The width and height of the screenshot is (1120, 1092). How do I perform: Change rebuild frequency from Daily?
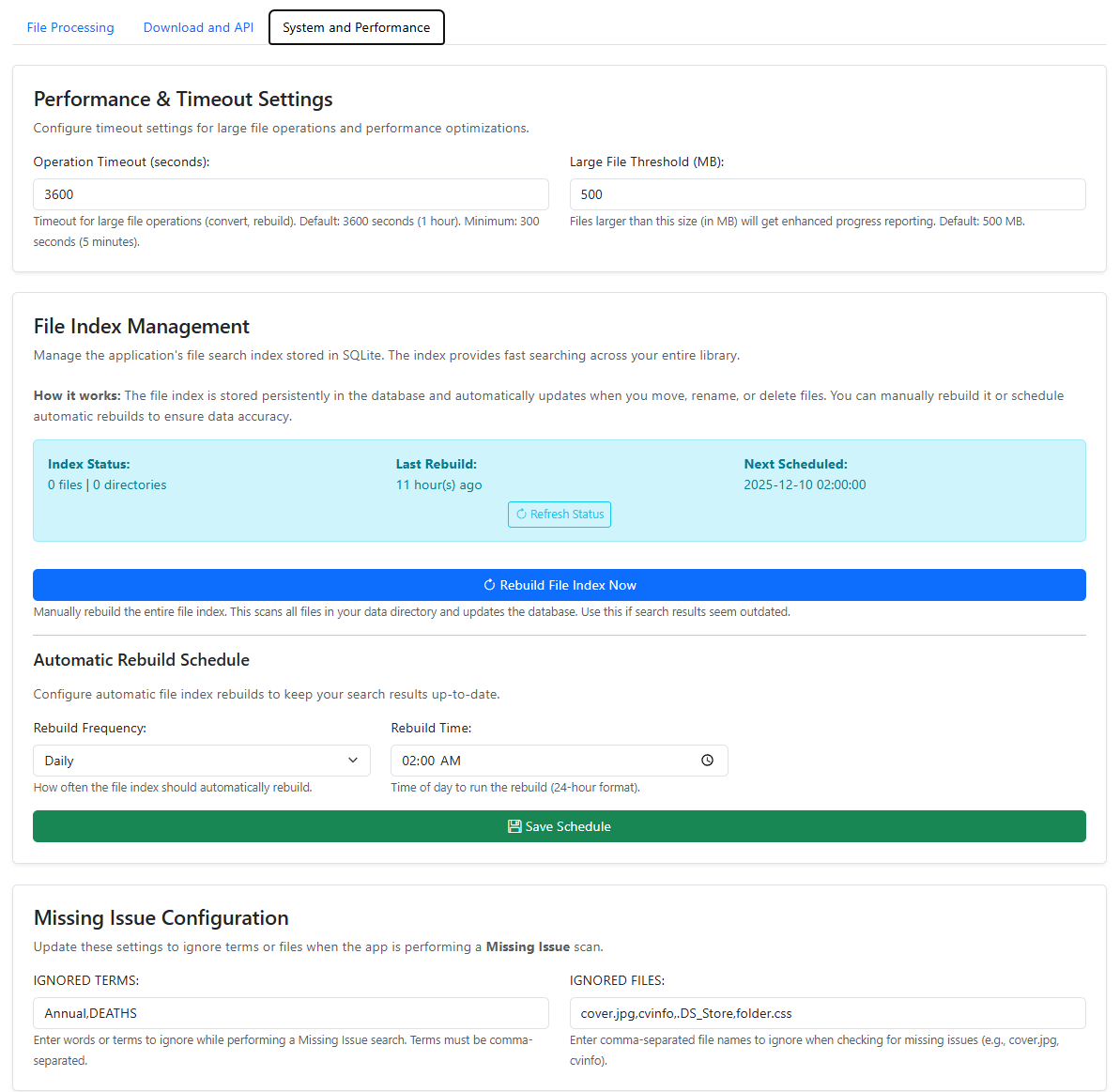pyautogui.click(x=201, y=761)
